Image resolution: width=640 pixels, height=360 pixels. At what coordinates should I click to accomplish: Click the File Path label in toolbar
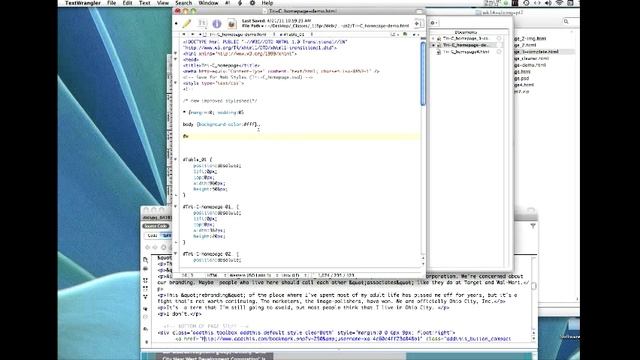click(251, 25)
